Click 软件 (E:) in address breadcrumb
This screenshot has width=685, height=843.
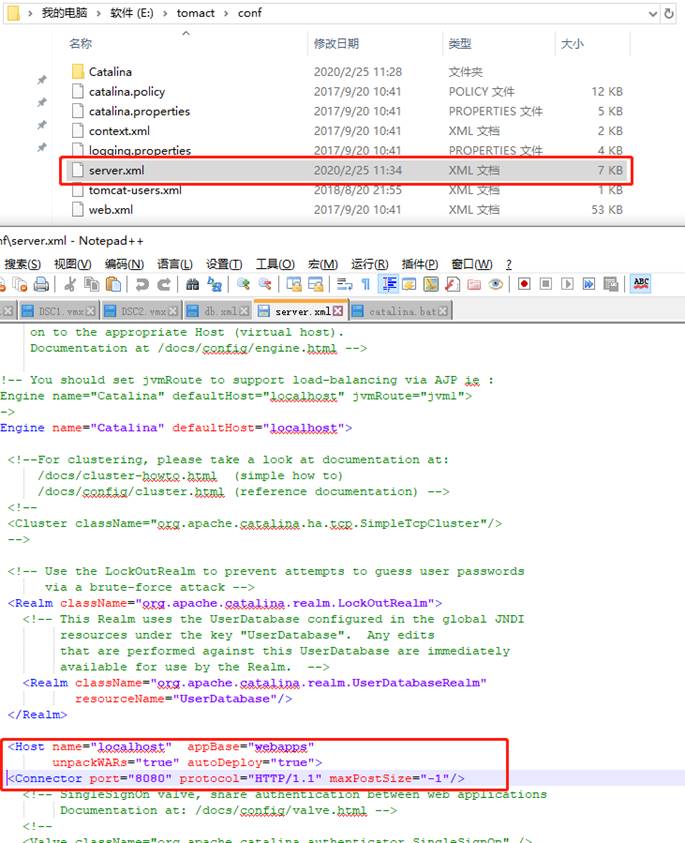click(132, 13)
